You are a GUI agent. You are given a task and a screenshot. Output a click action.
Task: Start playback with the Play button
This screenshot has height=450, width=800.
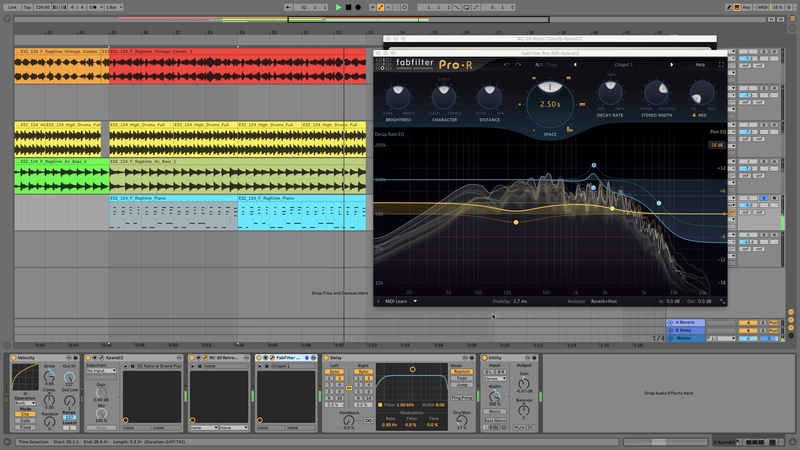pyautogui.click(x=338, y=7)
